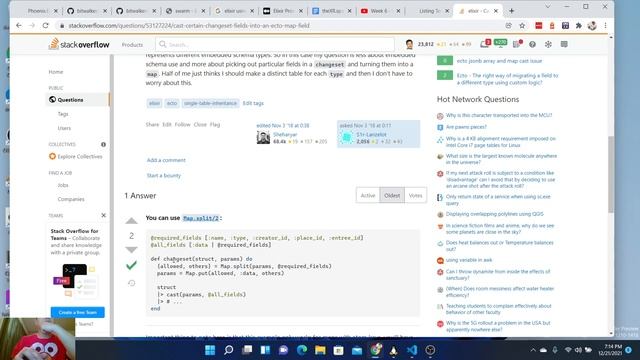Open Windows taskbar search

point(229,350)
